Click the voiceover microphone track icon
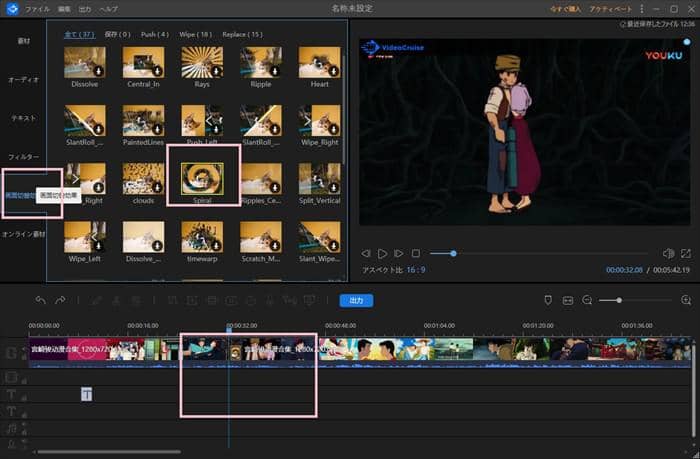The height and width of the screenshot is (459, 700). point(11,444)
